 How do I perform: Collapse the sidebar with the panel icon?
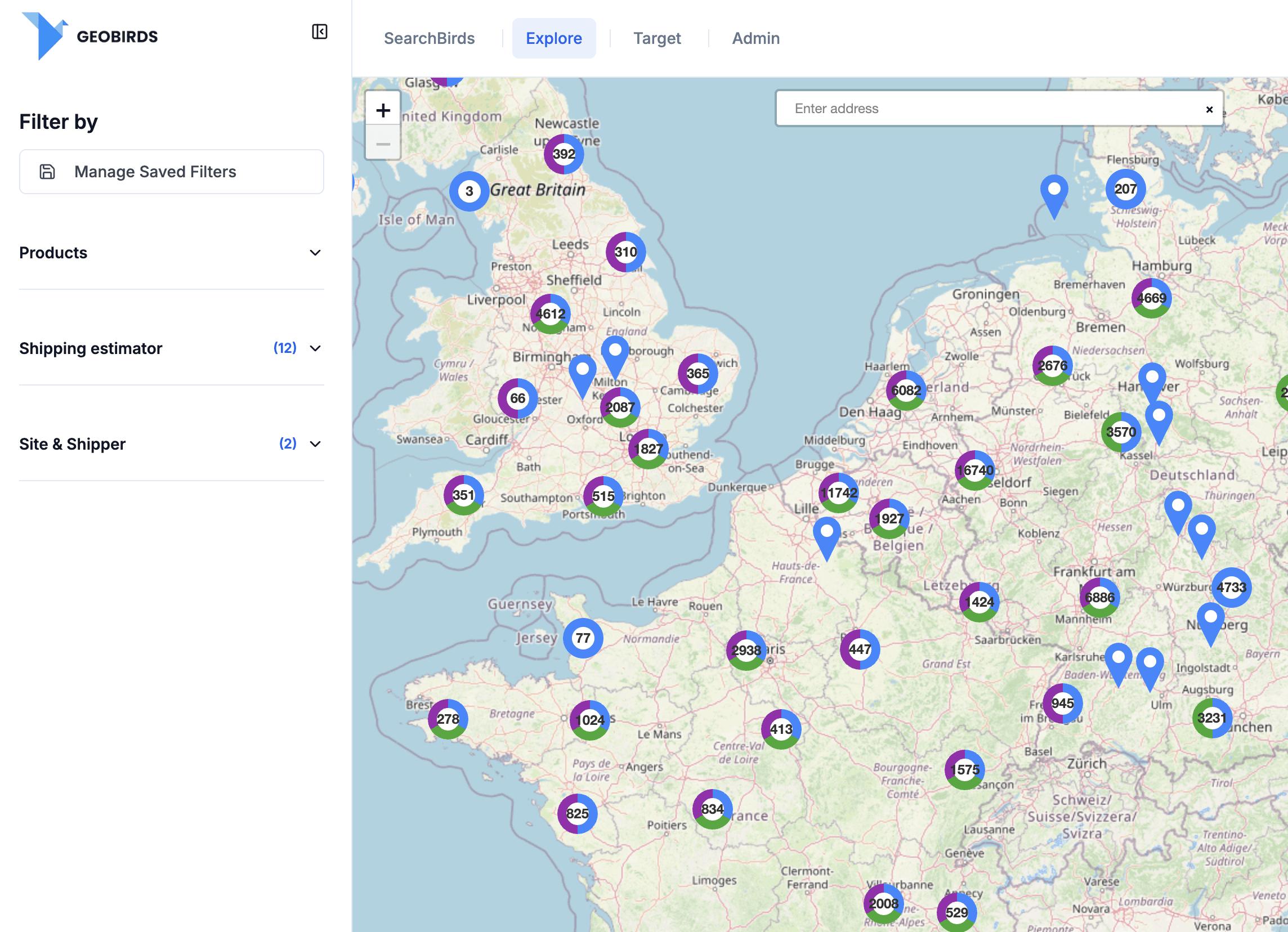coord(320,32)
